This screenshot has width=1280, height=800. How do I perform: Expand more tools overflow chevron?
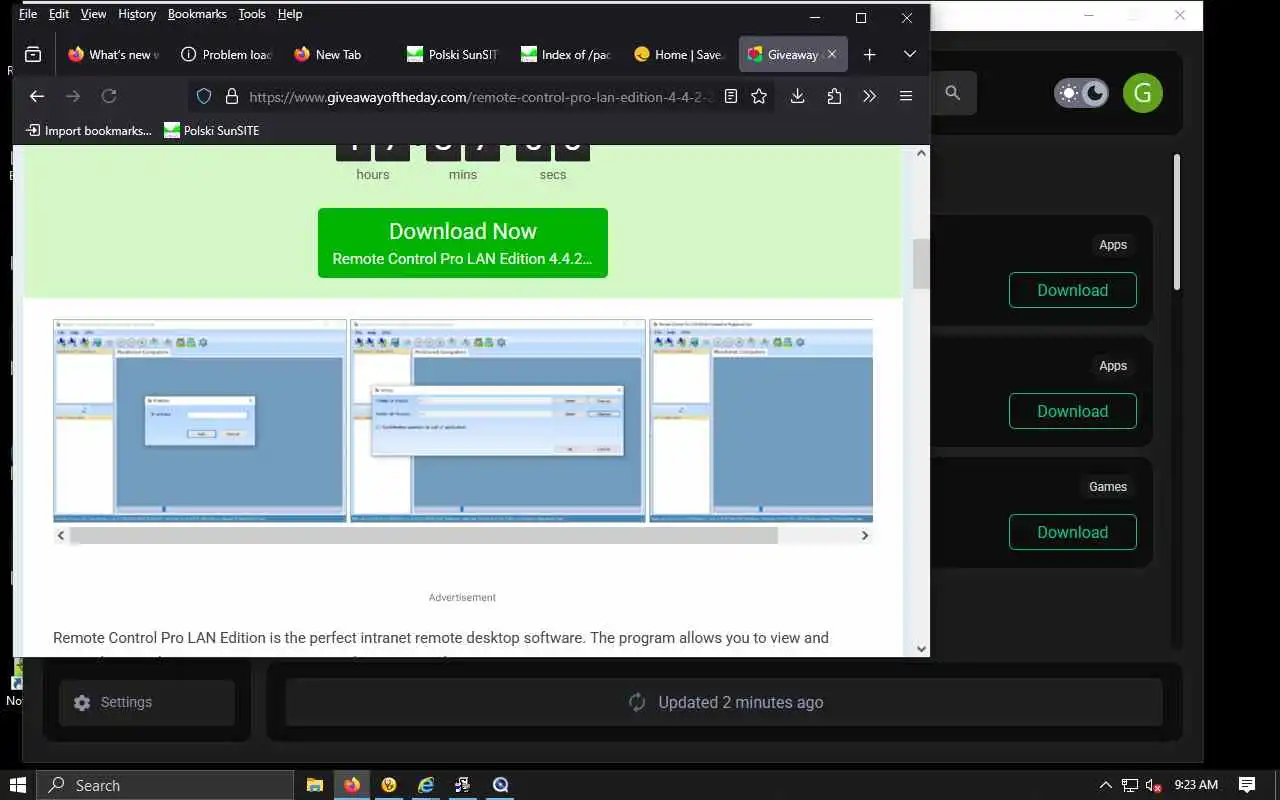pyautogui.click(x=869, y=96)
